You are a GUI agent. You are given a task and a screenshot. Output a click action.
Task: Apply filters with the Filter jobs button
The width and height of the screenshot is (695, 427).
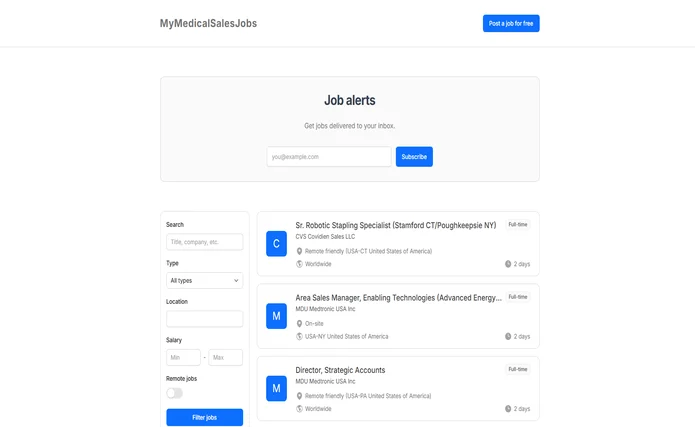coord(204,417)
